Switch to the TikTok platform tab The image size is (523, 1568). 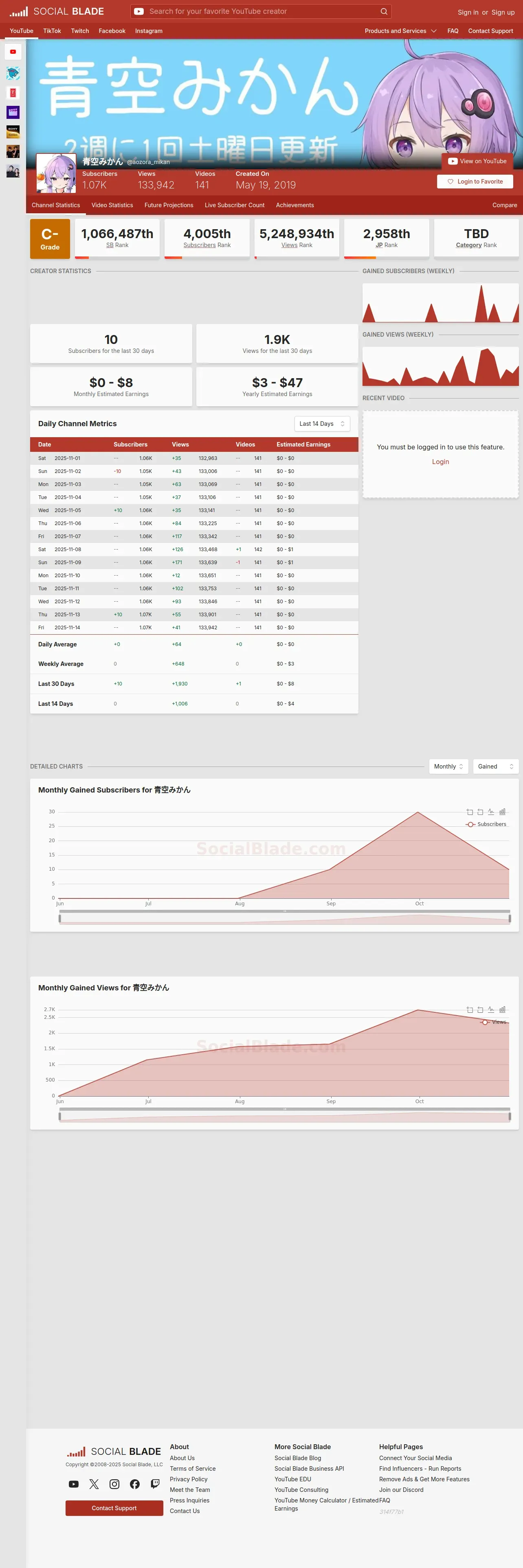[x=52, y=31]
